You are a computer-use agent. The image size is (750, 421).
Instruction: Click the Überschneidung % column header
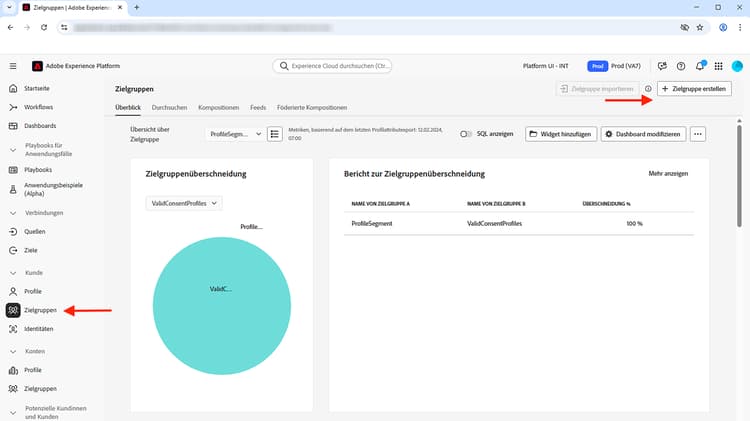[x=606, y=204]
